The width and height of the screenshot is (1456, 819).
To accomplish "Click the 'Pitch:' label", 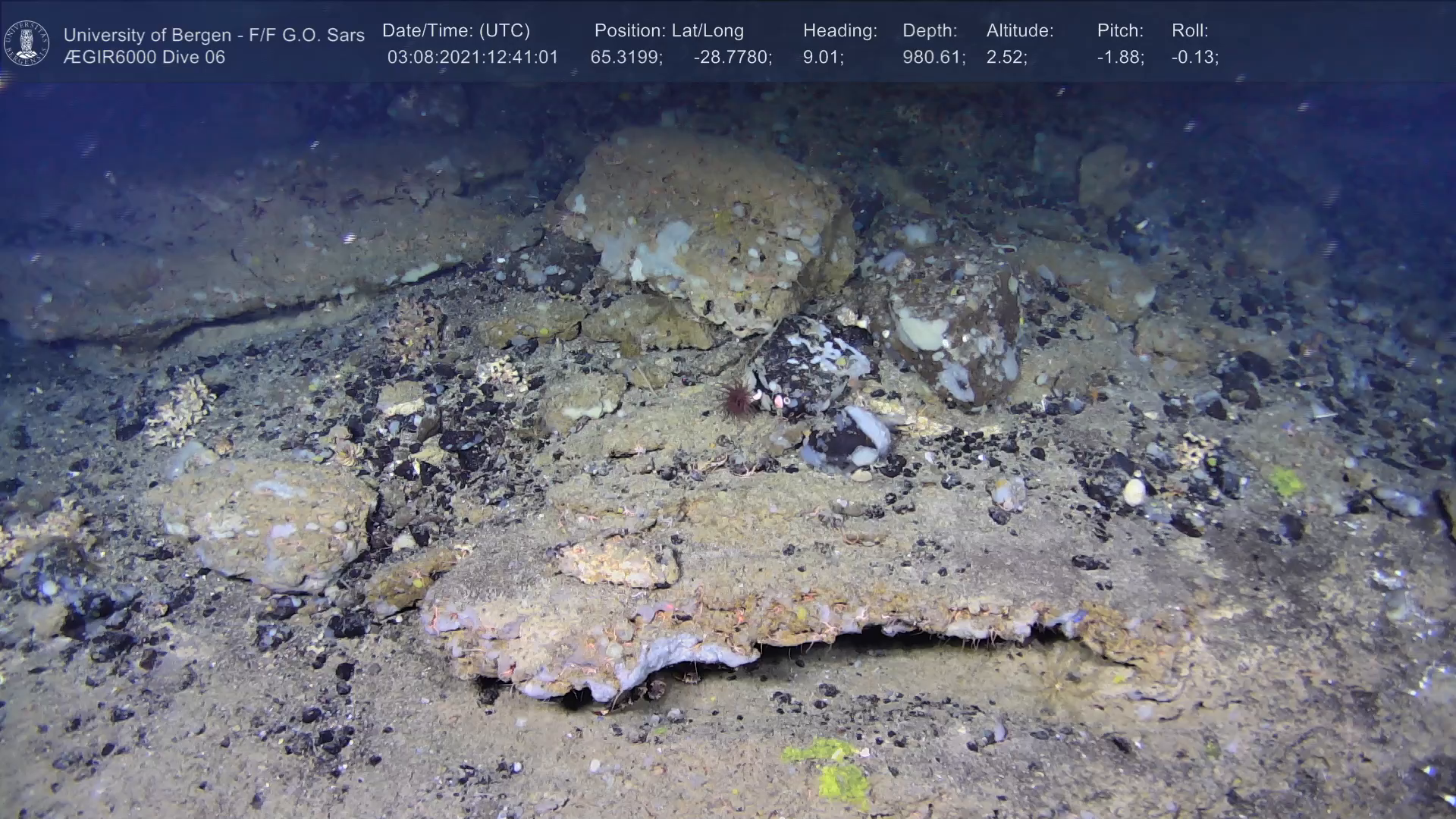I will 1119,31.
